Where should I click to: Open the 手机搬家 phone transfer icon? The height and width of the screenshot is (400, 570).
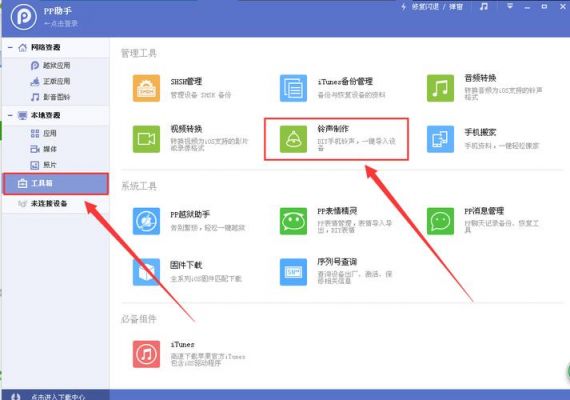pyautogui.click(x=440, y=139)
